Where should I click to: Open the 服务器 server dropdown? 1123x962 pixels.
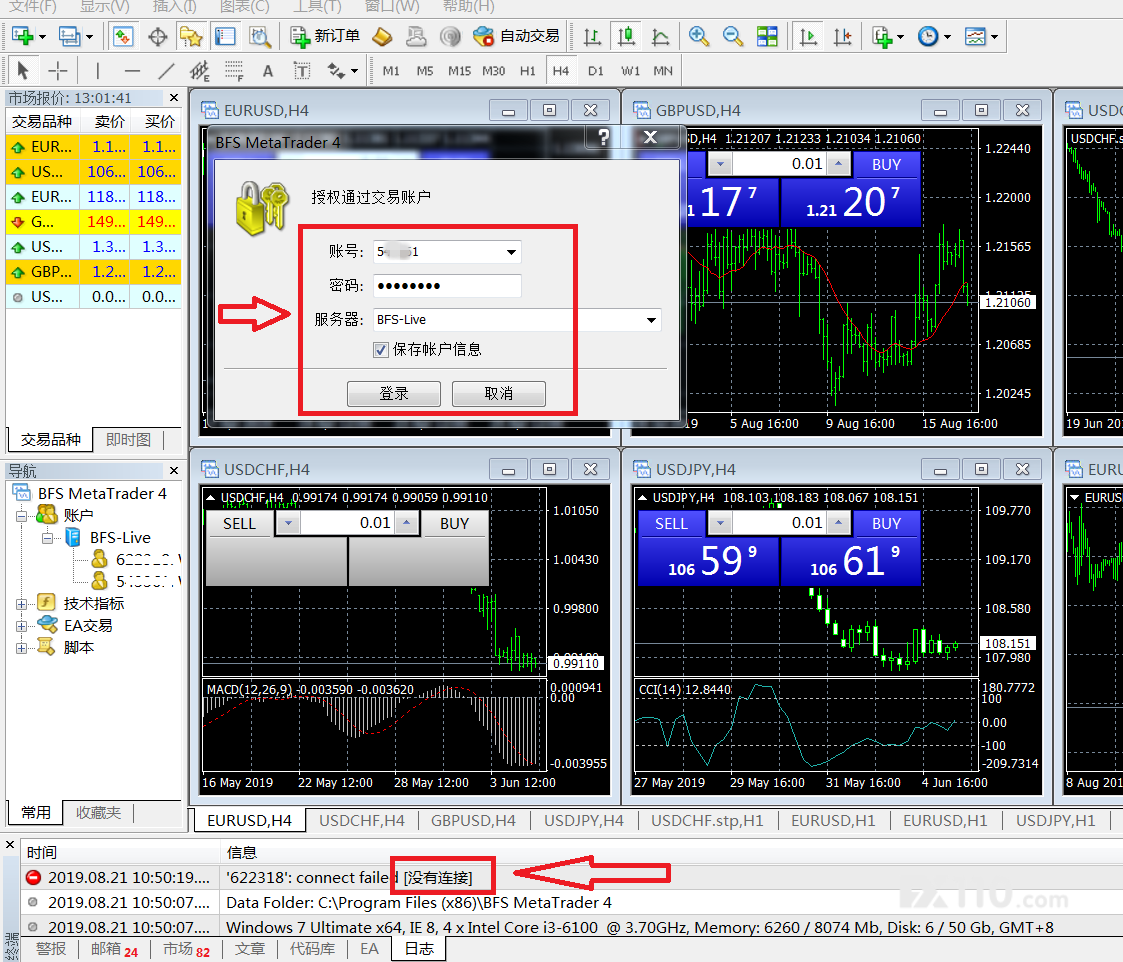[x=651, y=320]
